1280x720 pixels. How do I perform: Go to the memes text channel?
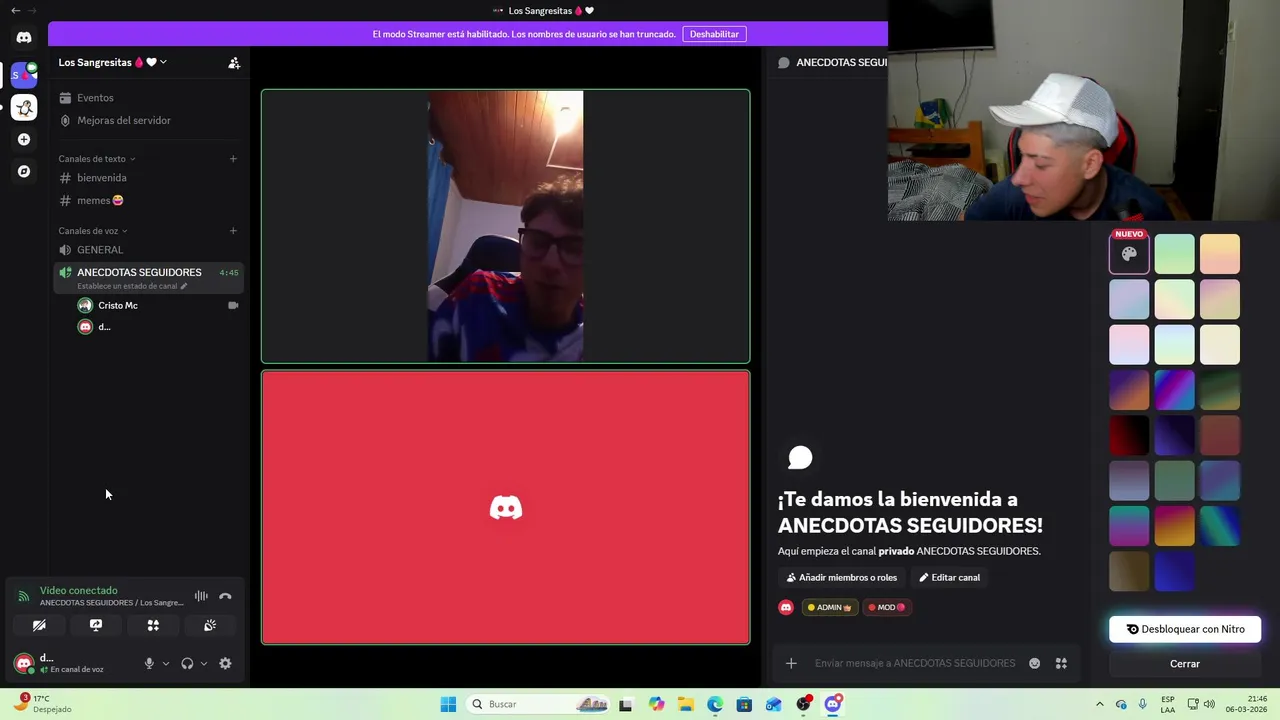coord(148,200)
